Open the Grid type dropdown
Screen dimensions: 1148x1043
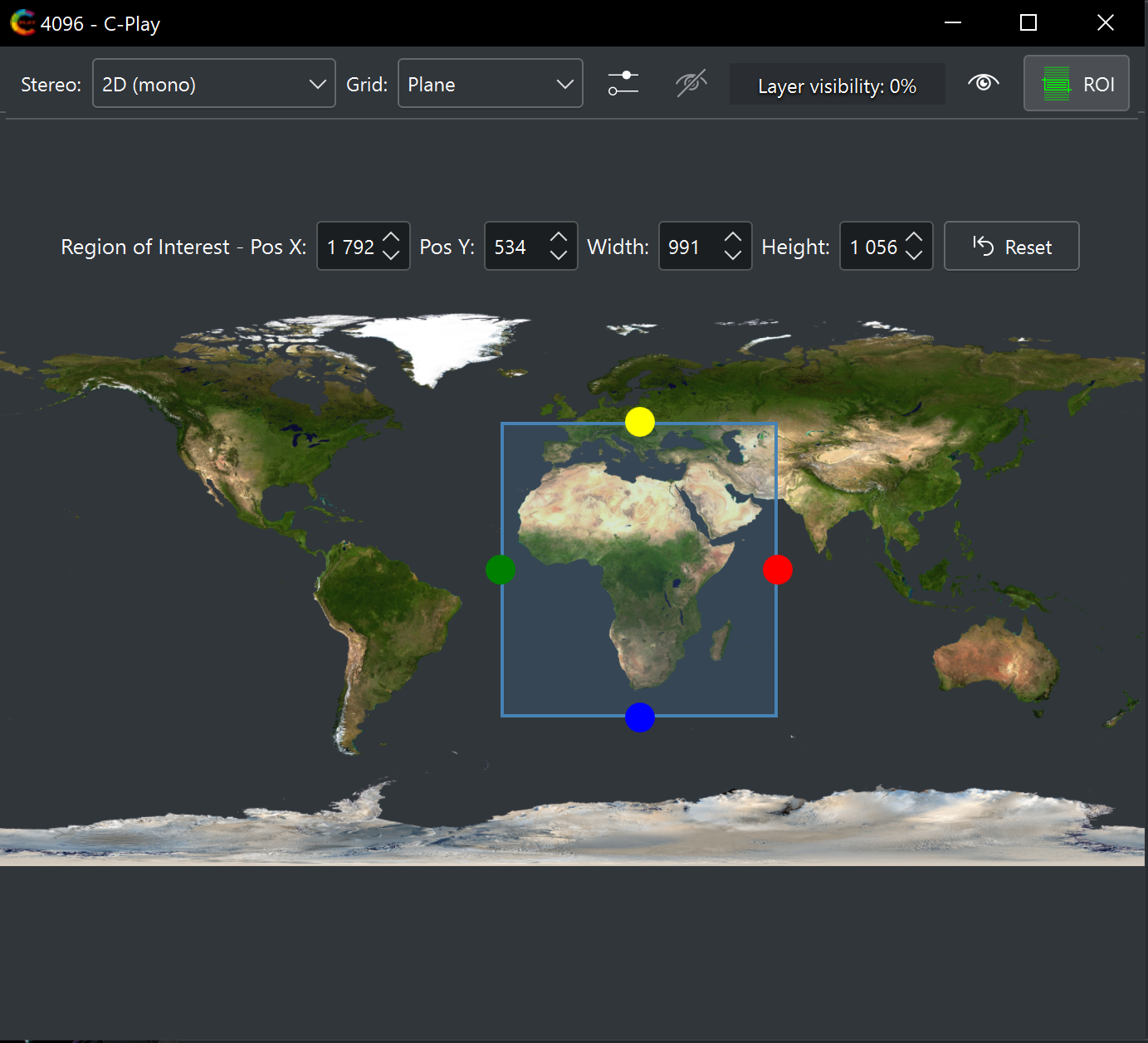pyautogui.click(x=490, y=83)
